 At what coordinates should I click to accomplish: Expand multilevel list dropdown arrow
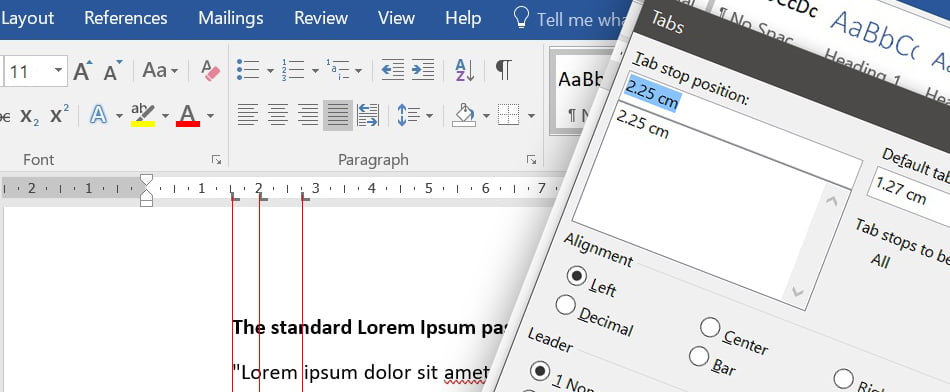(359, 71)
